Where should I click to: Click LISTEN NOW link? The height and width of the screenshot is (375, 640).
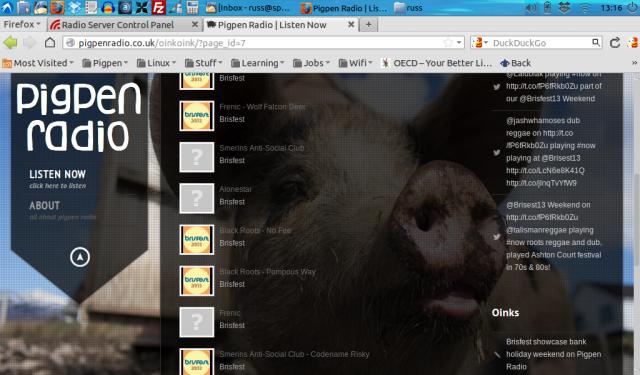point(58,175)
